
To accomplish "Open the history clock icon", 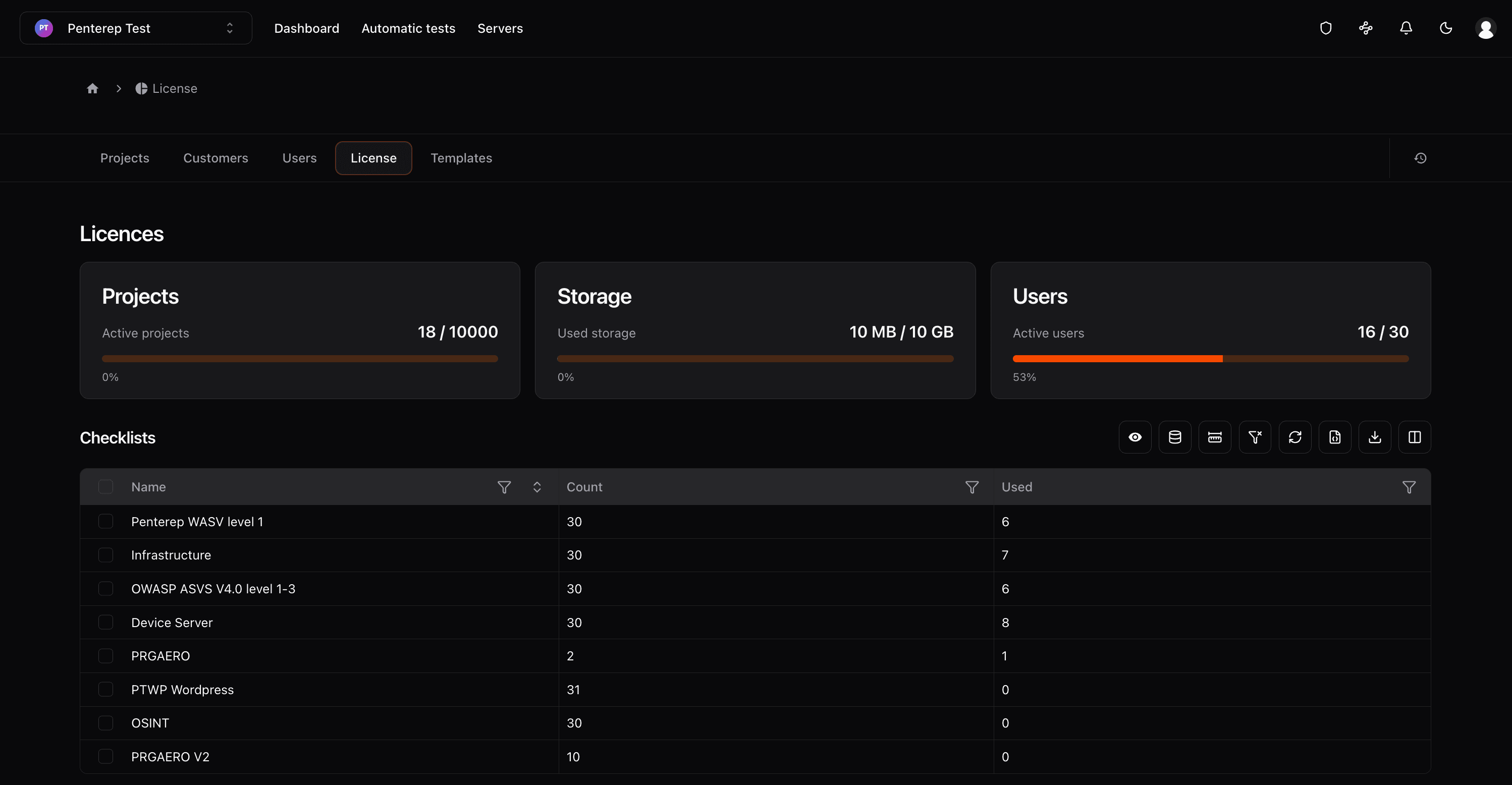I will [x=1420, y=158].
